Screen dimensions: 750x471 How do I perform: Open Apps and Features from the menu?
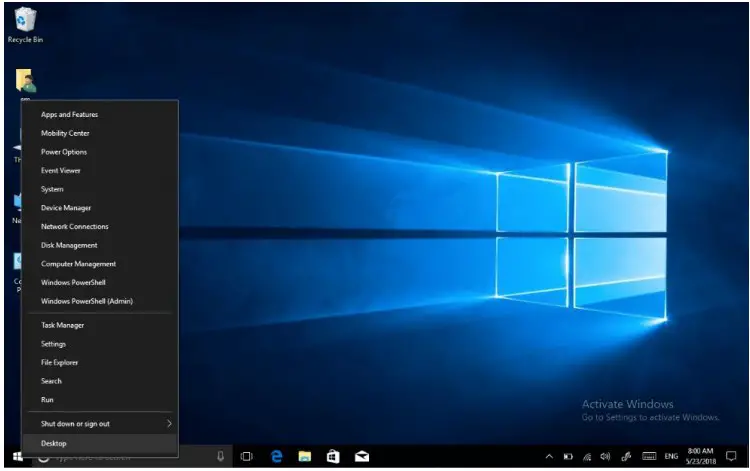pyautogui.click(x=100, y=114)
